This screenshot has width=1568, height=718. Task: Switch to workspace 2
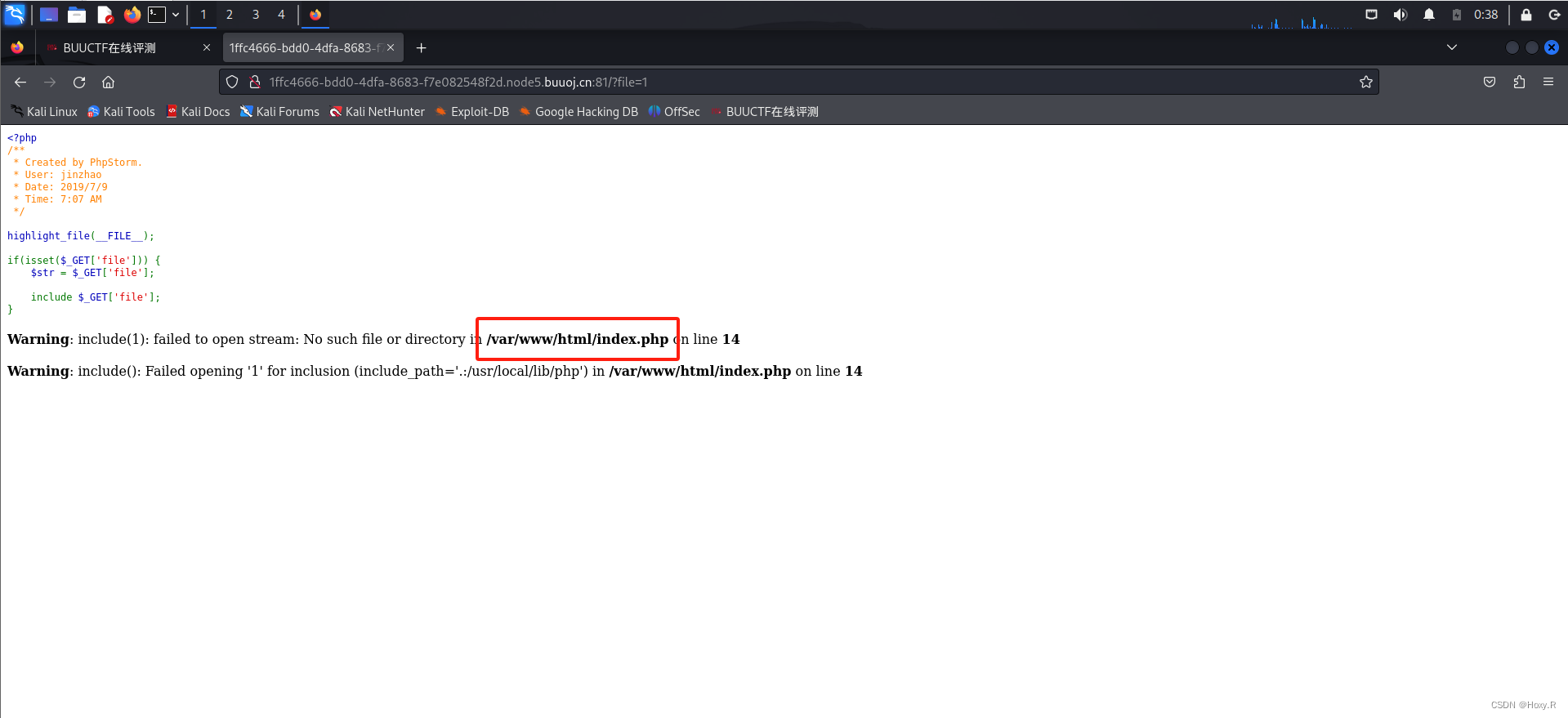230,15
